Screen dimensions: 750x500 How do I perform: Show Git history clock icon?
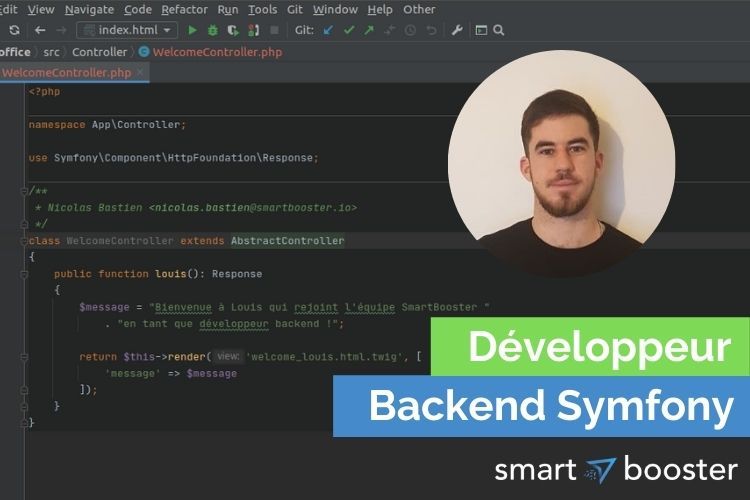pos(410,30)
